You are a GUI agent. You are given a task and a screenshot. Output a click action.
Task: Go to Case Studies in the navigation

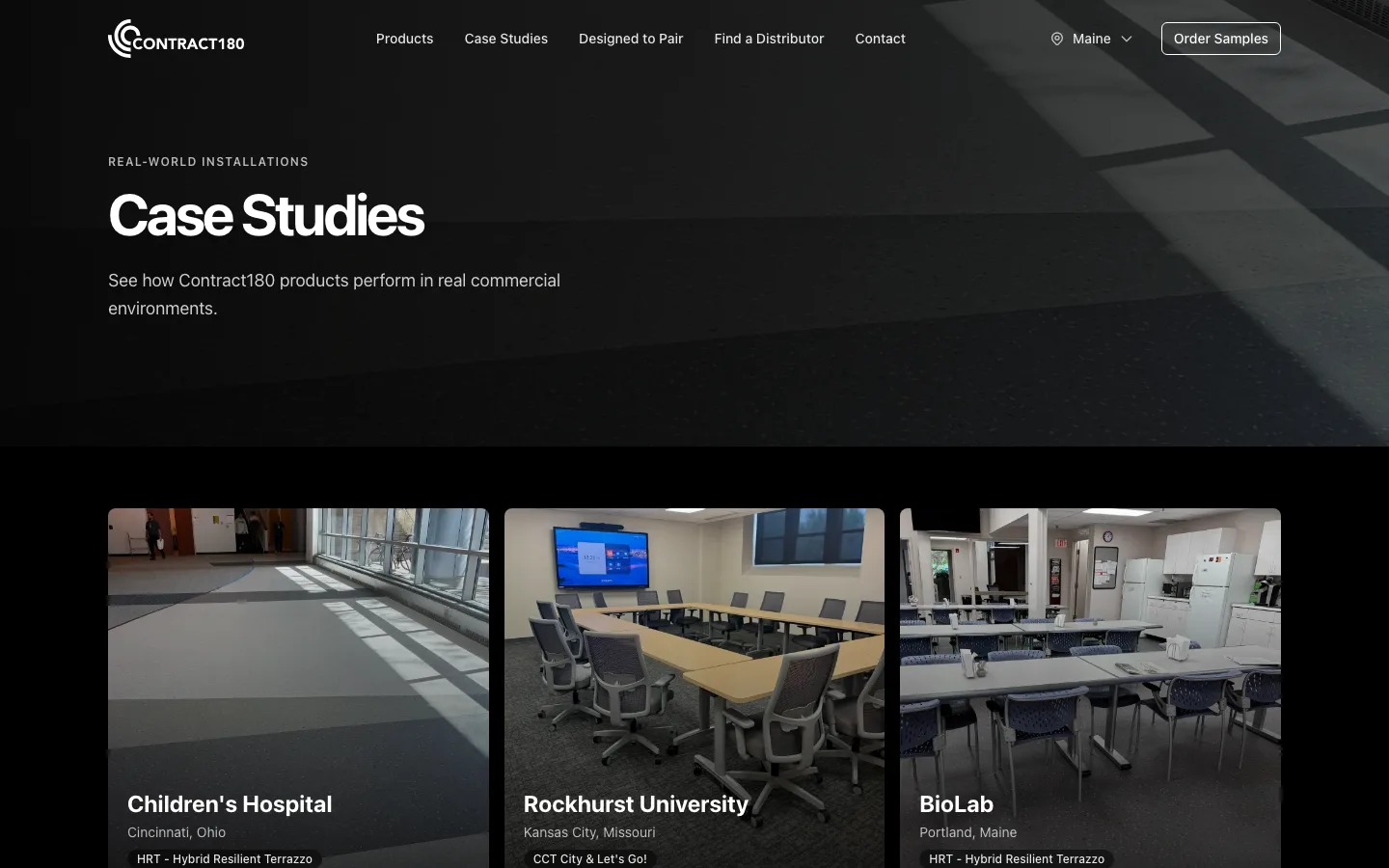(506, 39)
